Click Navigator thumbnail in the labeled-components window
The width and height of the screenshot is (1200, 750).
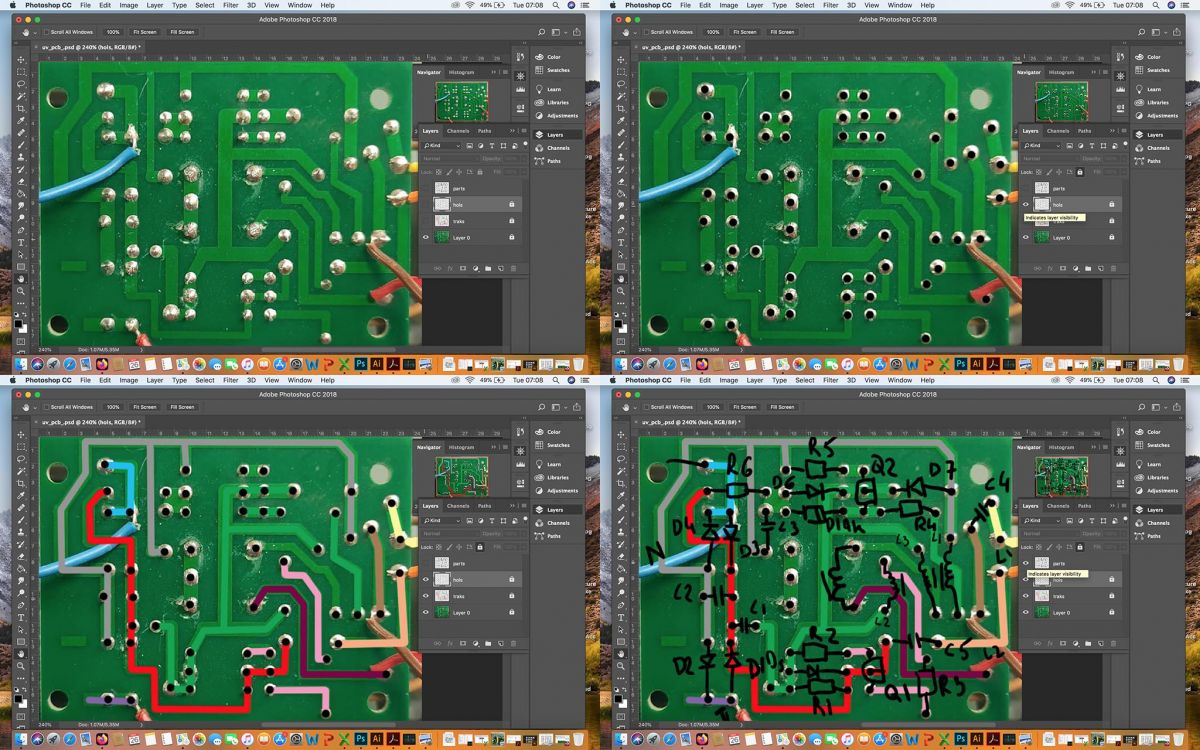(x=1062, y=477)
